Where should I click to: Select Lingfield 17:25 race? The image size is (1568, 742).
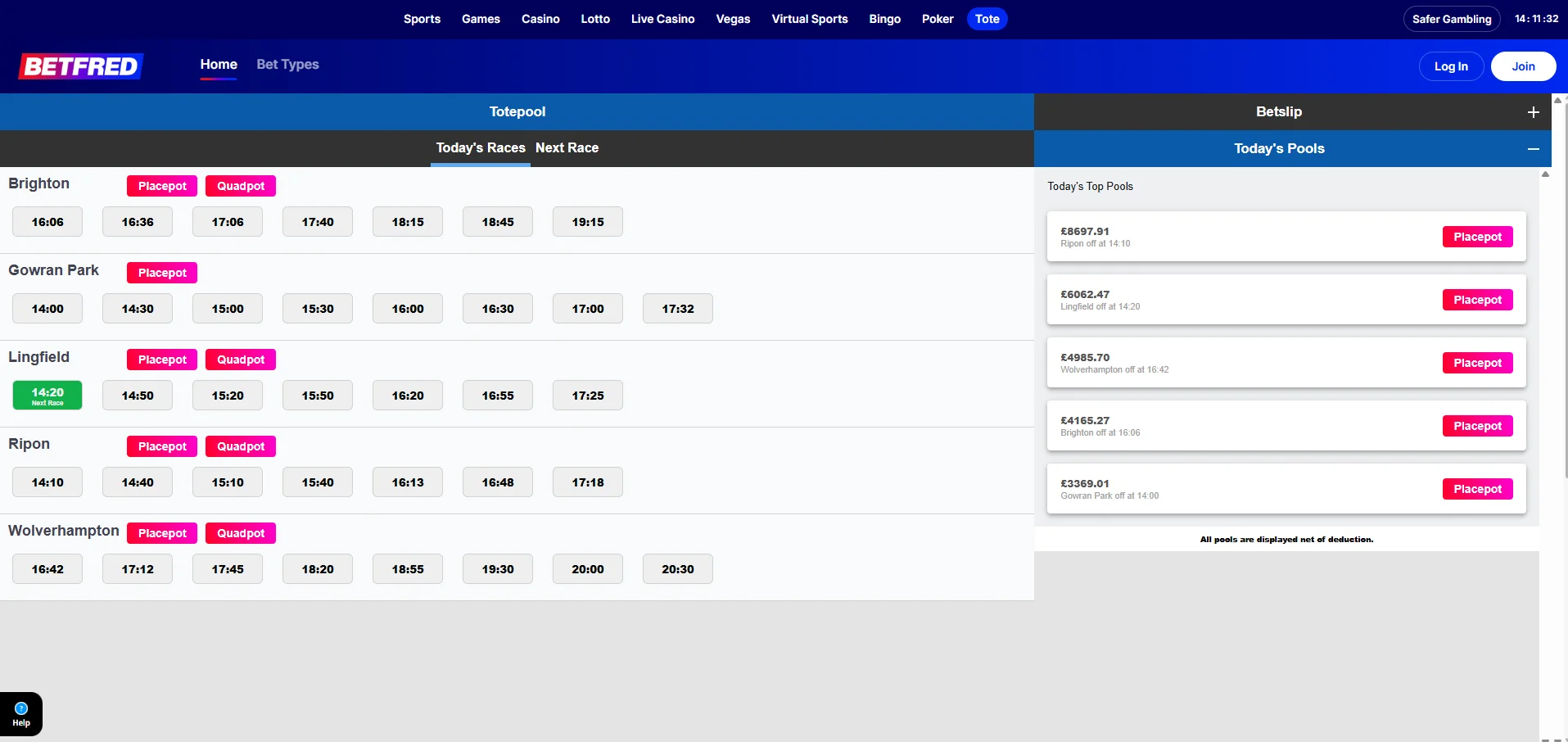pos(588,396)
